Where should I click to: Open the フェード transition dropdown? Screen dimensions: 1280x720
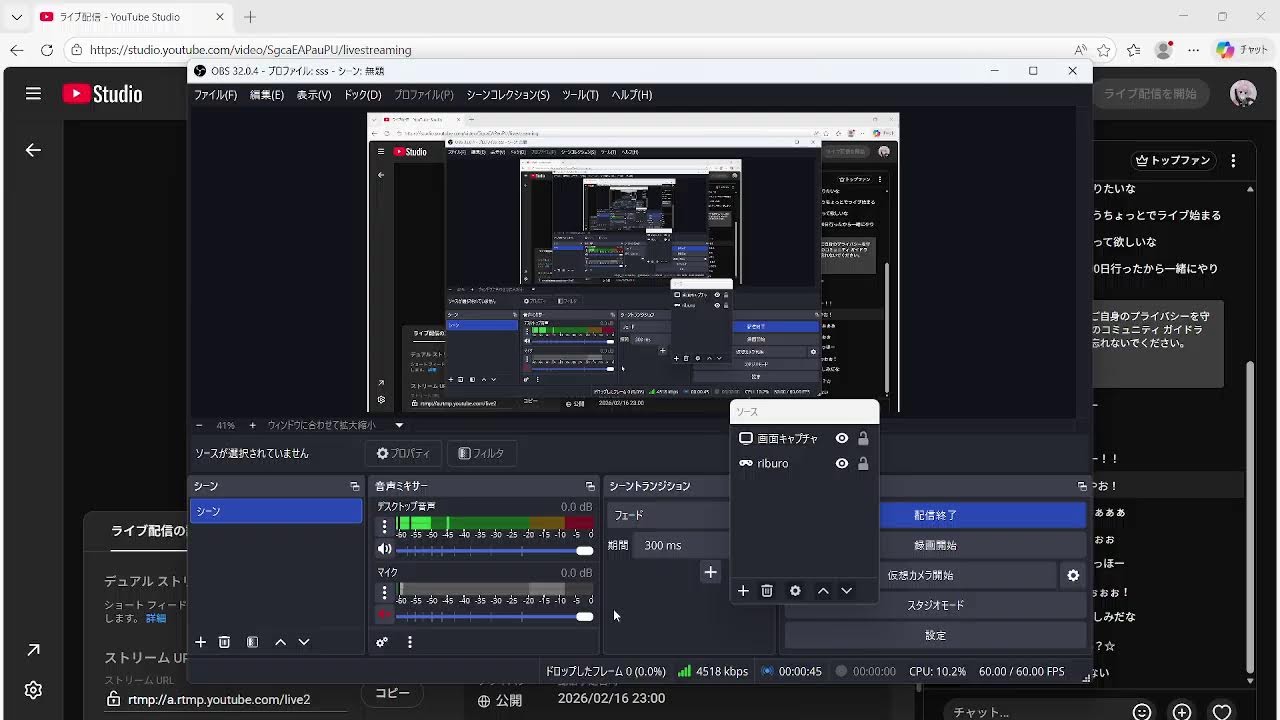tap(668, 515)
